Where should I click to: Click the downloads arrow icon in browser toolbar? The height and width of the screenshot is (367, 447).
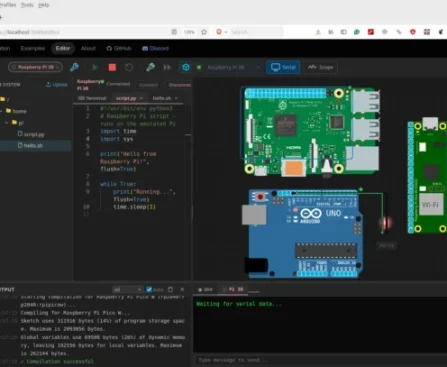[318, 32]
